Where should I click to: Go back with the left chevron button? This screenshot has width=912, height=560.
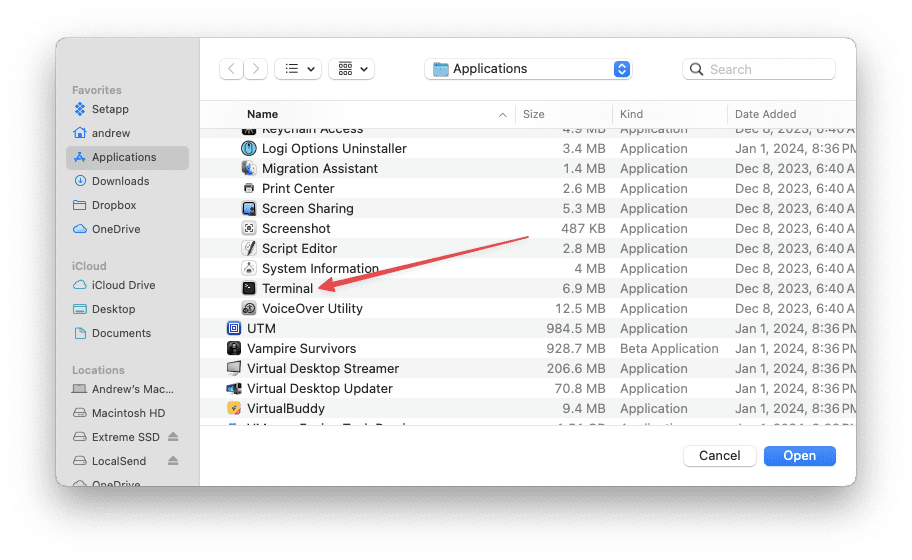[231, 69]
